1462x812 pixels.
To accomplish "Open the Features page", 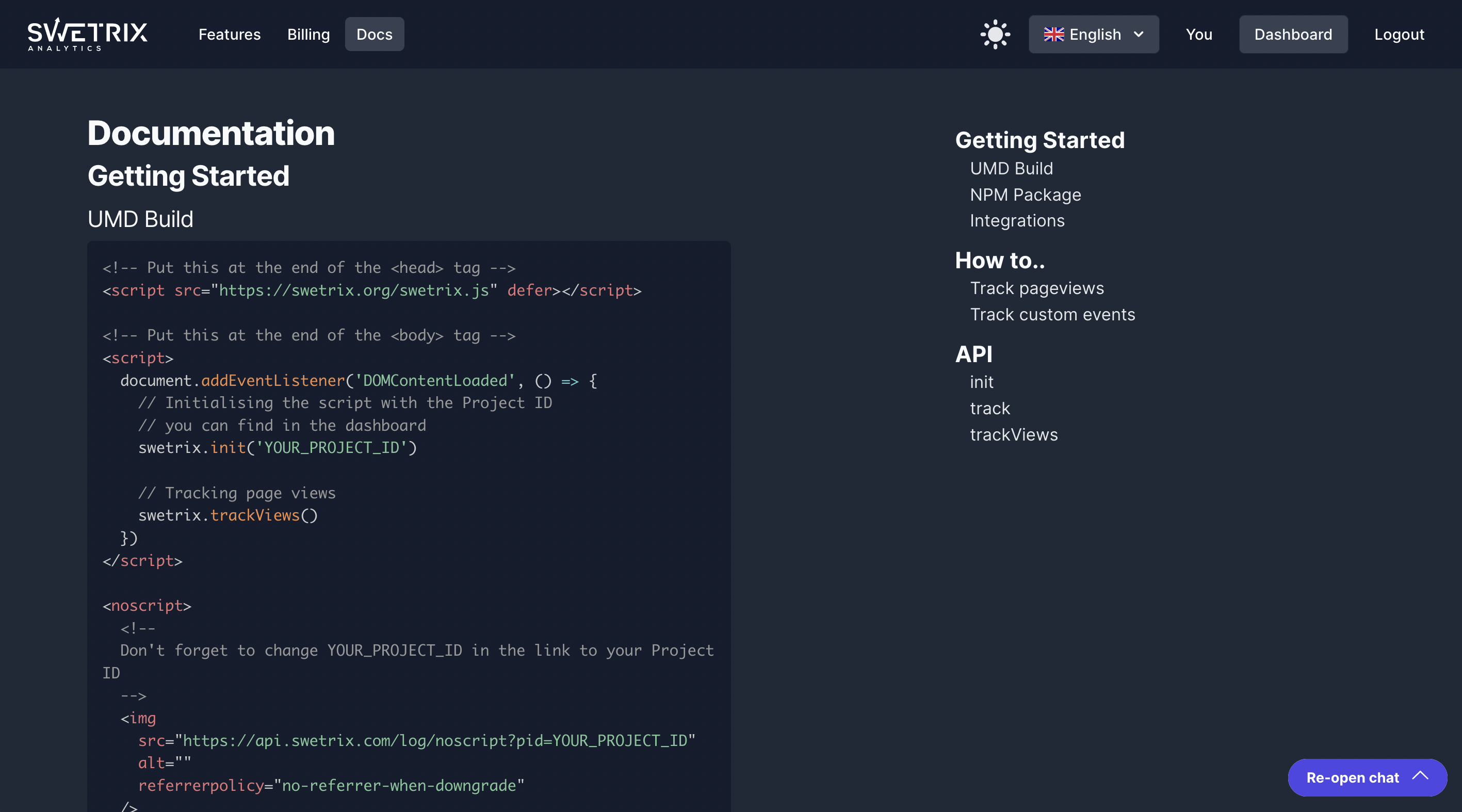I will tap(229, 35).
